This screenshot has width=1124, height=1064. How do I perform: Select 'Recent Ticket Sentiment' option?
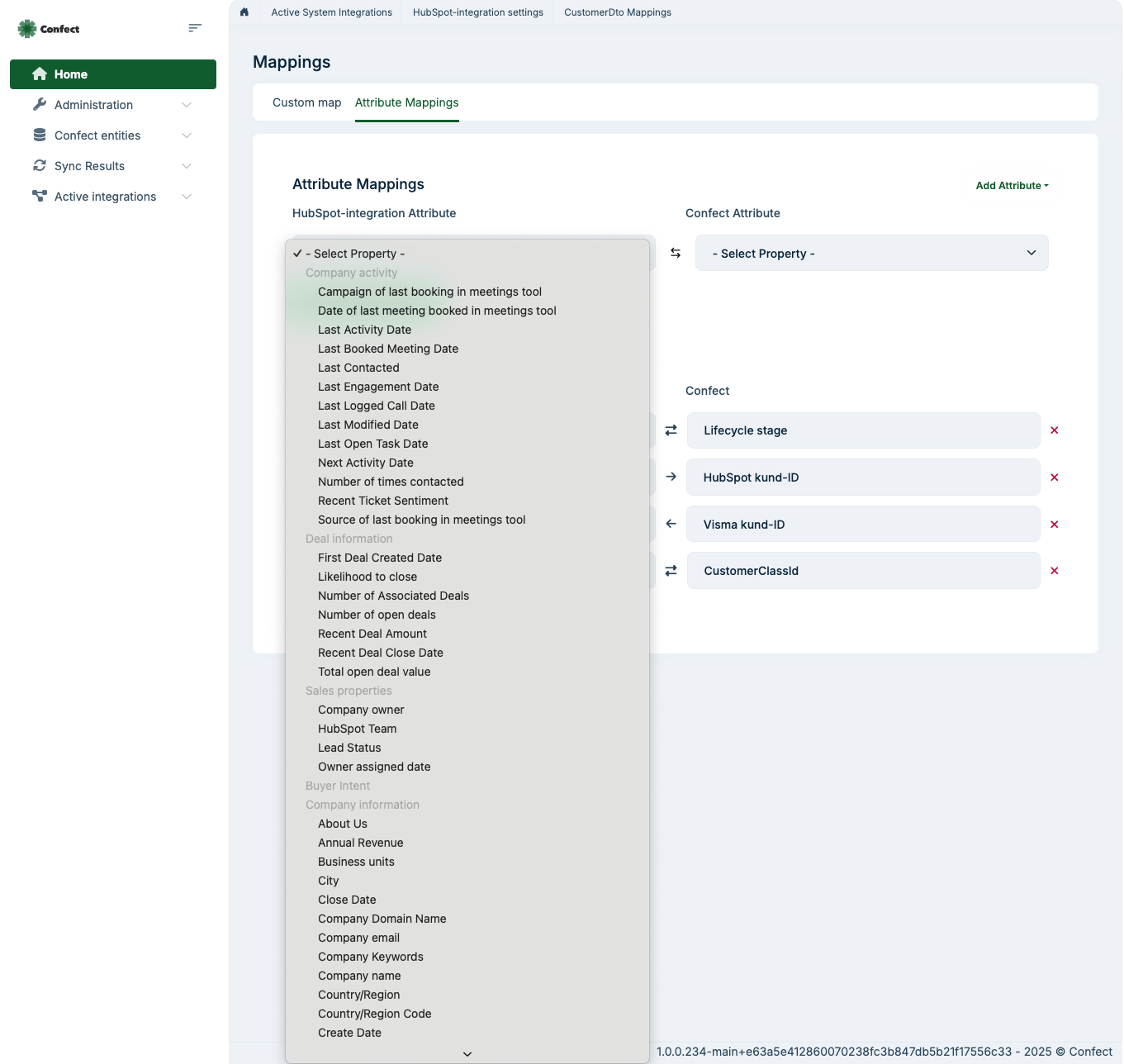point(467,501)
